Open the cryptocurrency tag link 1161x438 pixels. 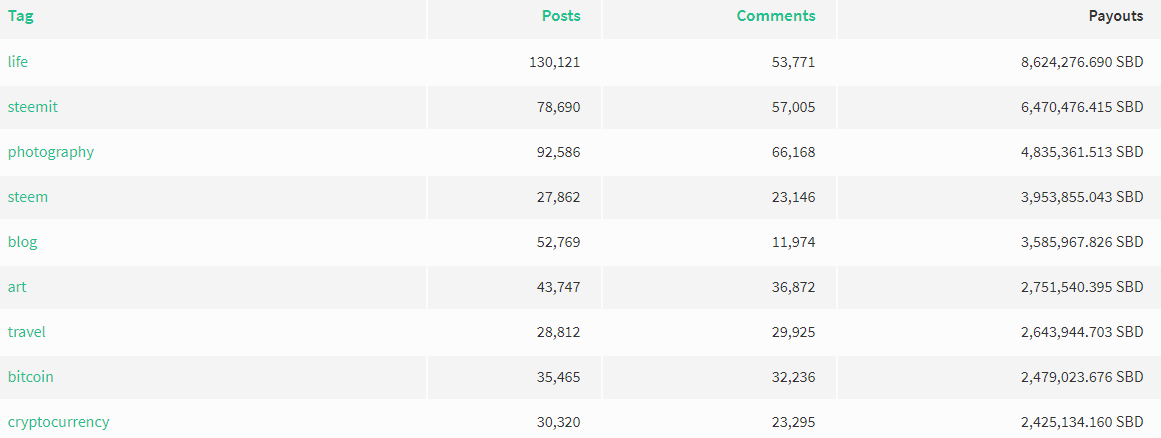pos(58,422)
